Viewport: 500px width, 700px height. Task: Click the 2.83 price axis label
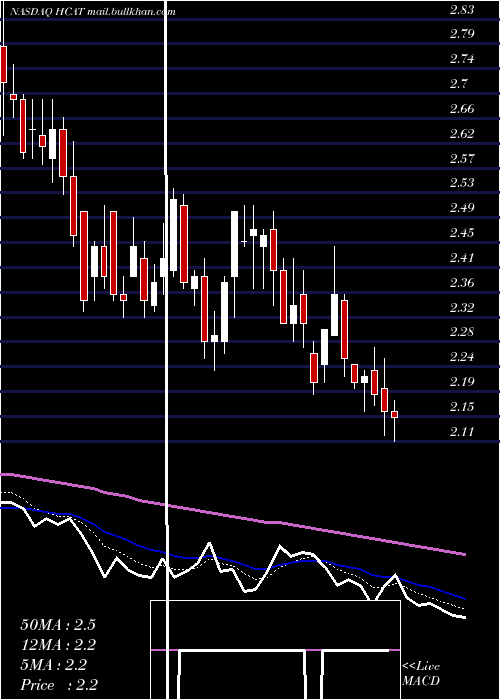(461, 10)
